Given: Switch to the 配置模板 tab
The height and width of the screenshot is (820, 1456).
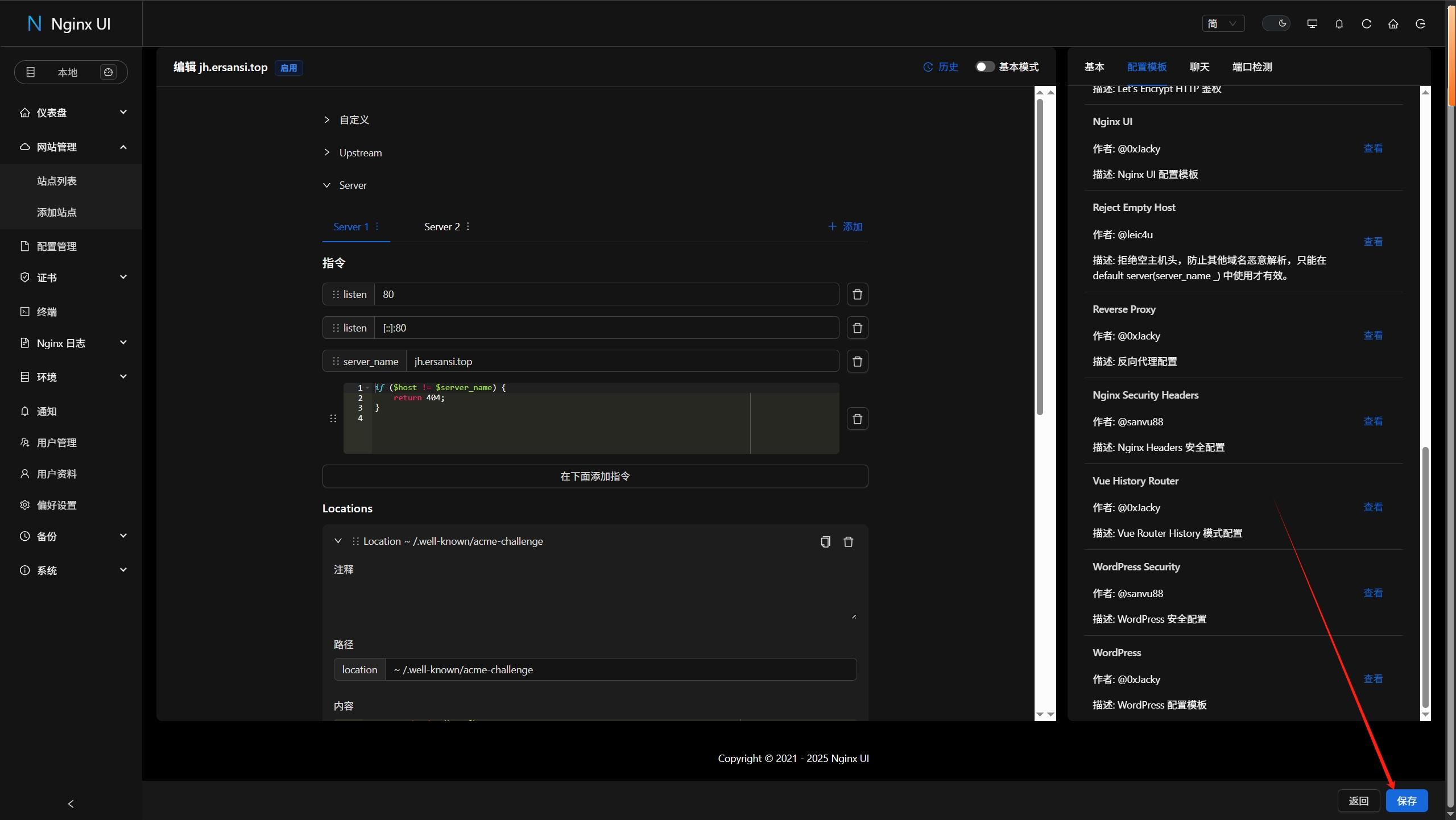Looking at the screenshot, I should pos(1147,67).
